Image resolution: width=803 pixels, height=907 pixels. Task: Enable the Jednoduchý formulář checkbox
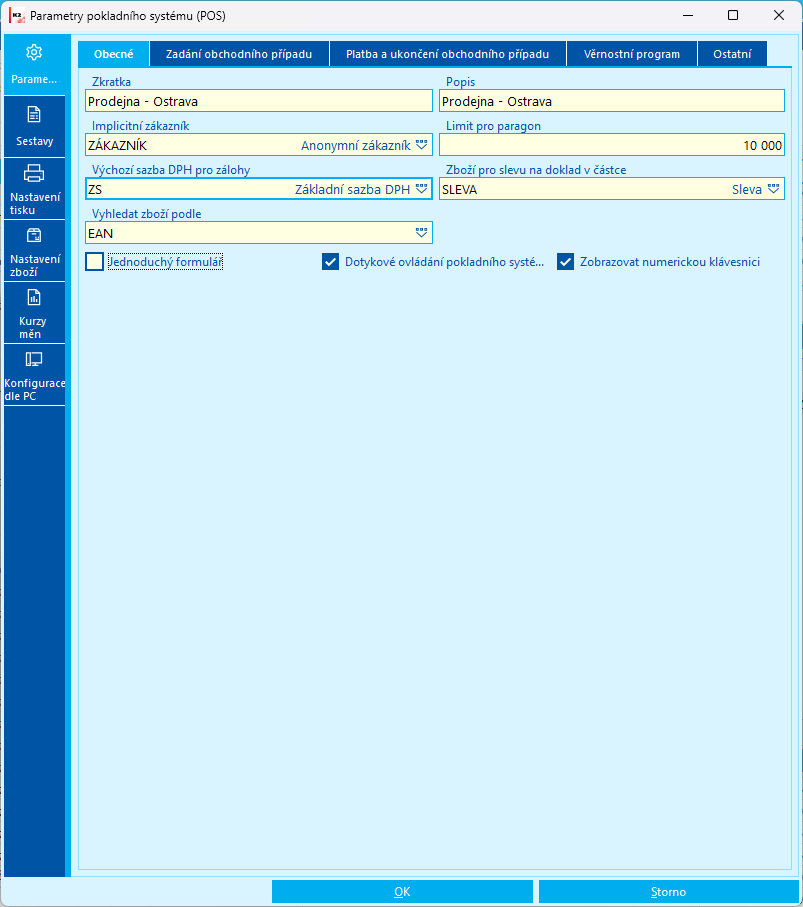(x=94, y=262)
